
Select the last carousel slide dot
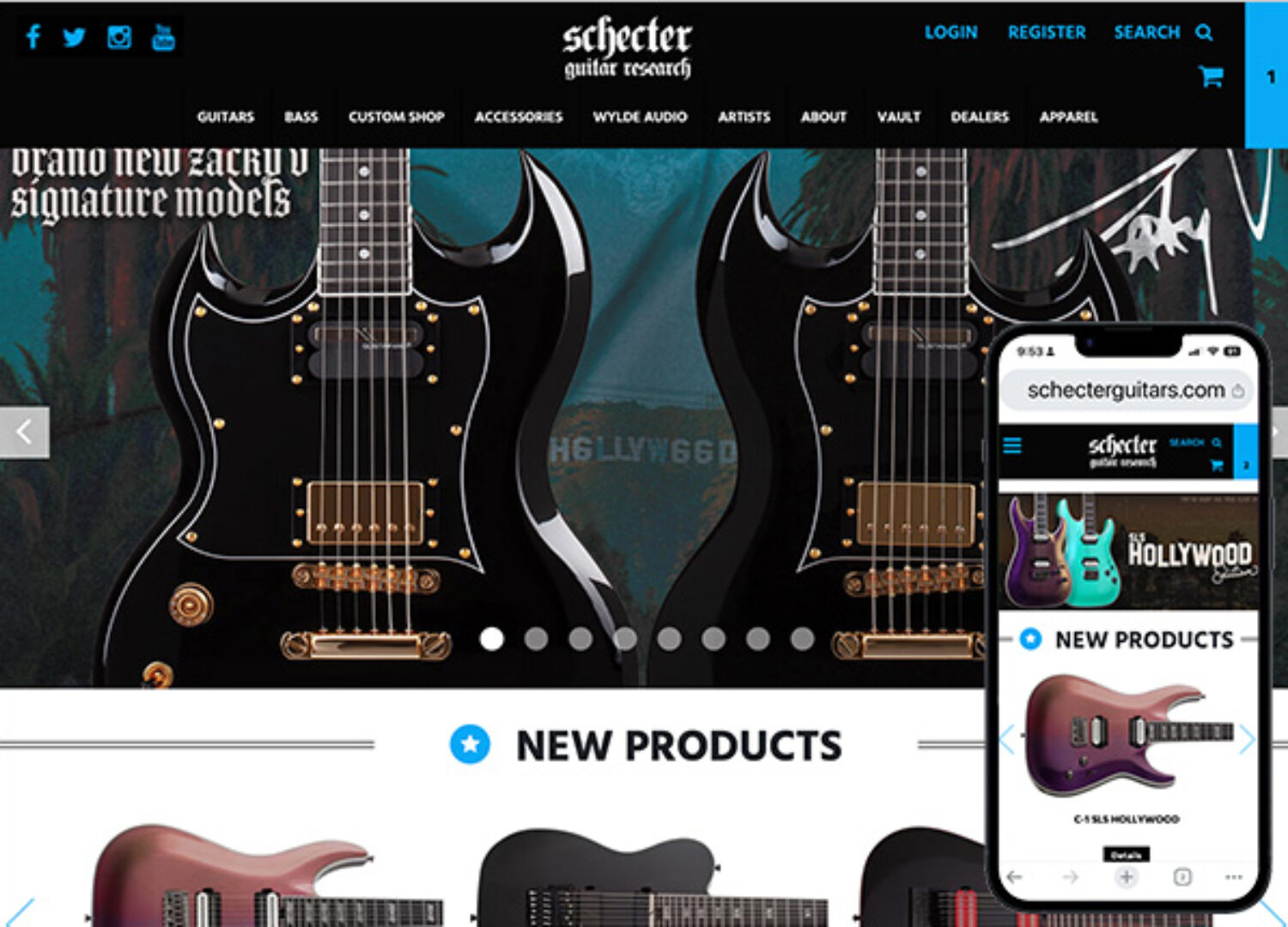(802, 639)
